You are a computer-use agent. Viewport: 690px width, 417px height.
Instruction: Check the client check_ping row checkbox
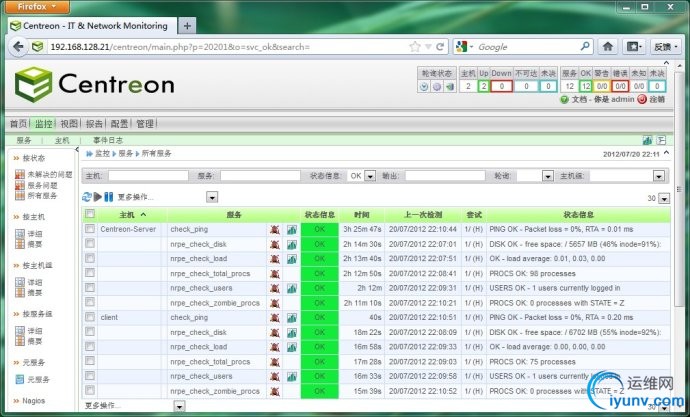point(90,317)
